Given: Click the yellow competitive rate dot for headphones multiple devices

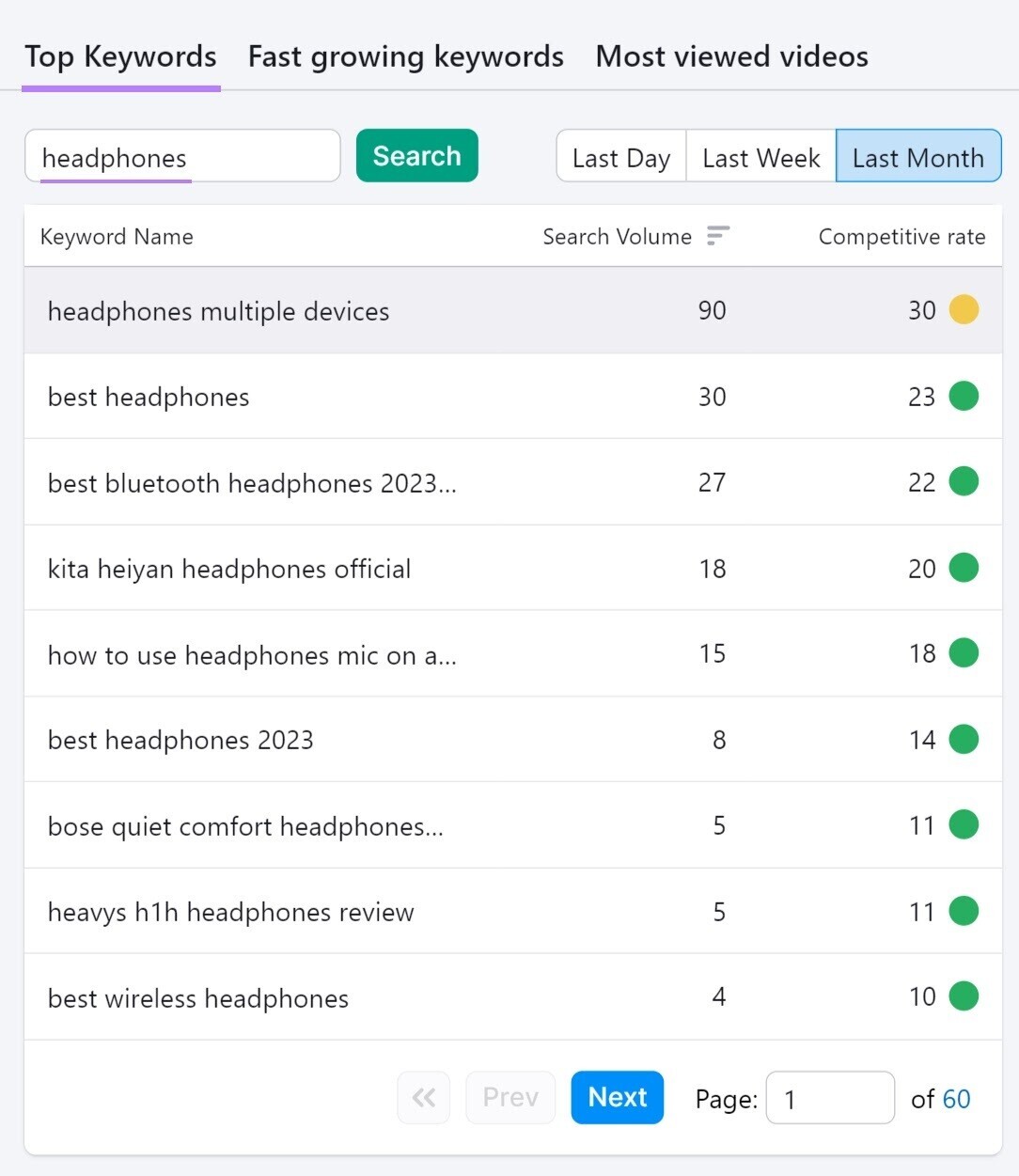Looking at the screenshot, I should 964,309.
